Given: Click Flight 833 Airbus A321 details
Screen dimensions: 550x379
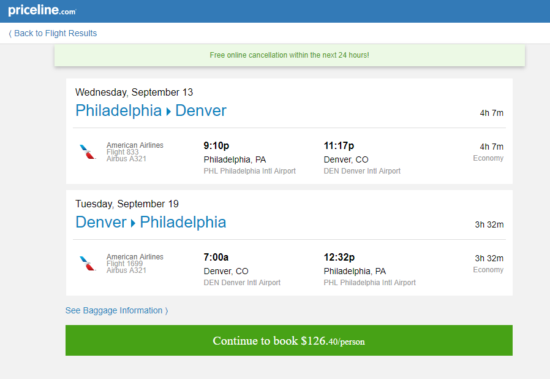Looking at the screenshot, I should click(126, 155).
